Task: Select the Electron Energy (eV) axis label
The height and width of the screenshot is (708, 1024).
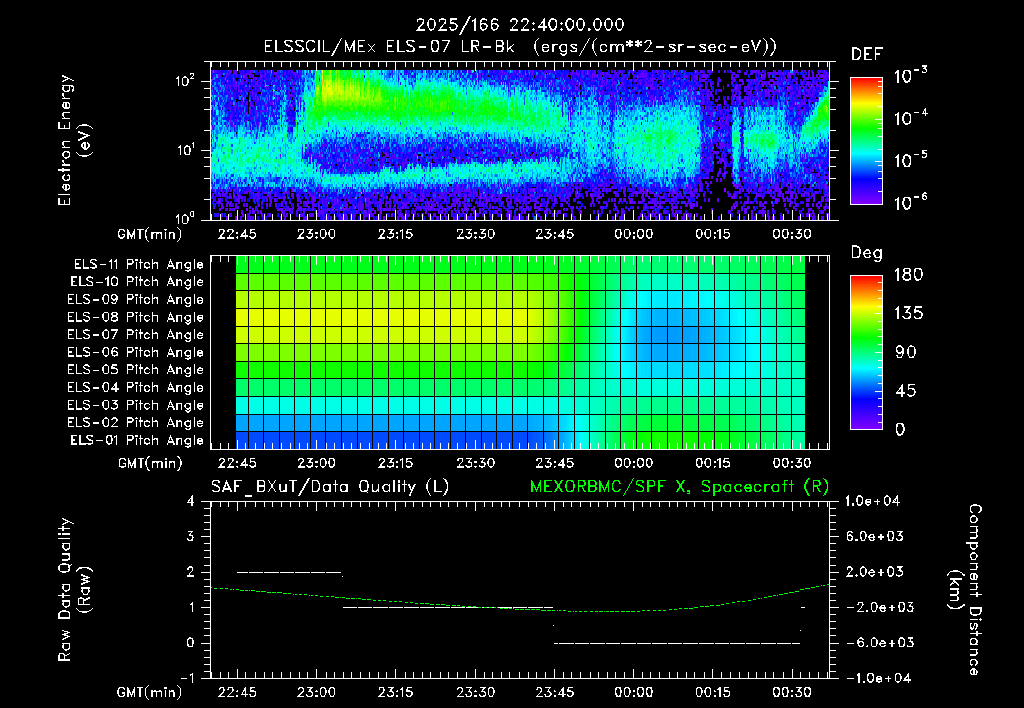Action: (74, 140)
